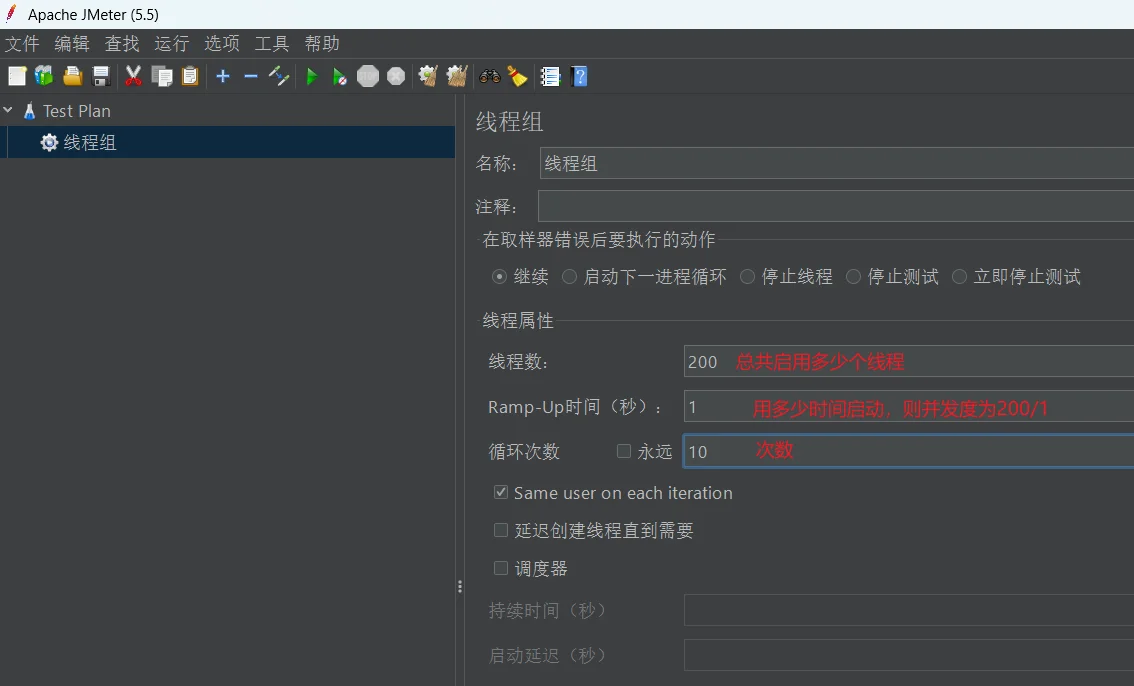Click the Stop test icon
This screenshot has width=1134, height=686.
click(367, 76)
